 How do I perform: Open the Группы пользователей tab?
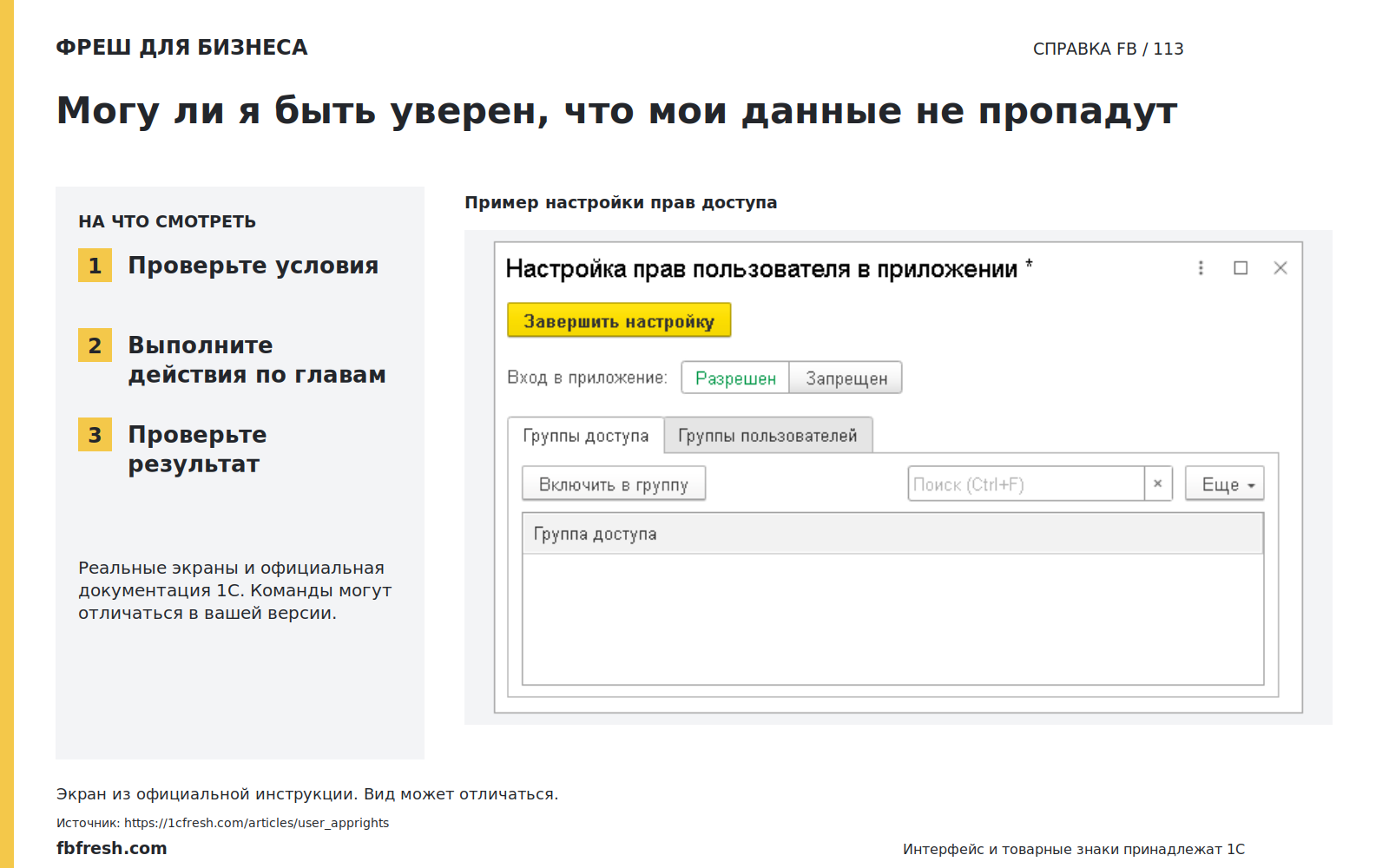pyautogui.click(x=767, y=435)
